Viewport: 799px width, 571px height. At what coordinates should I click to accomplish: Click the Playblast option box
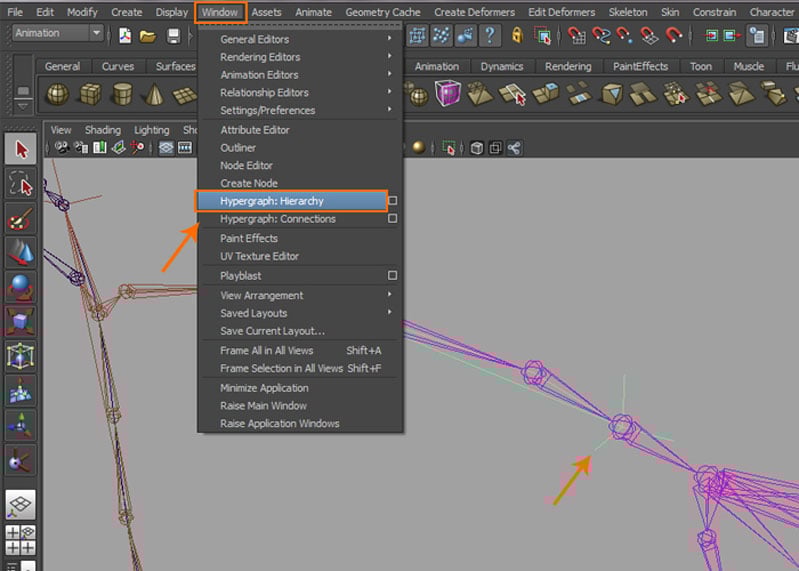pos(393,275)
